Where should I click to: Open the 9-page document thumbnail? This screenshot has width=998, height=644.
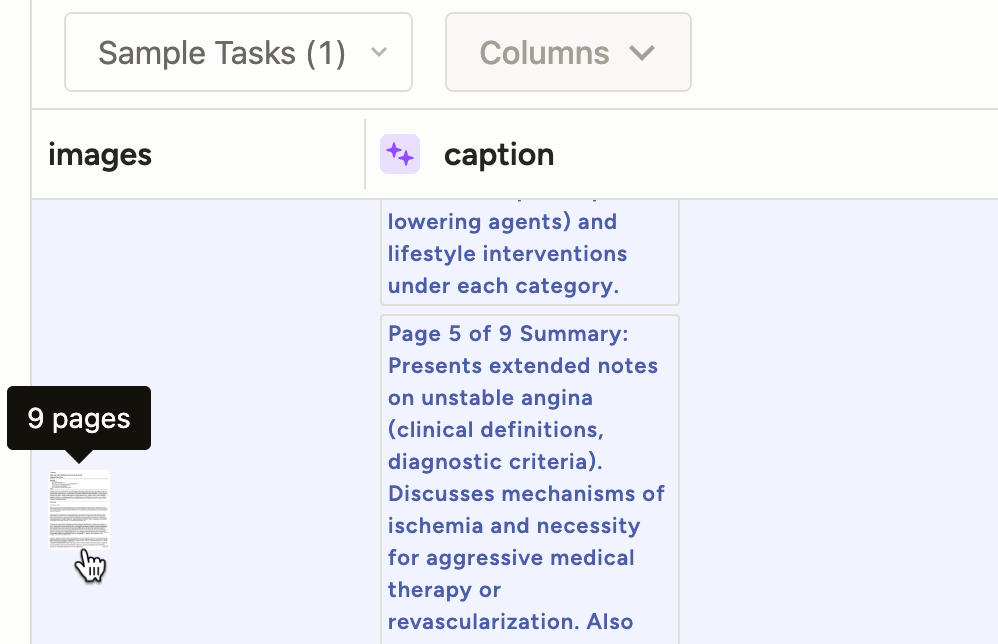point(80,509)
